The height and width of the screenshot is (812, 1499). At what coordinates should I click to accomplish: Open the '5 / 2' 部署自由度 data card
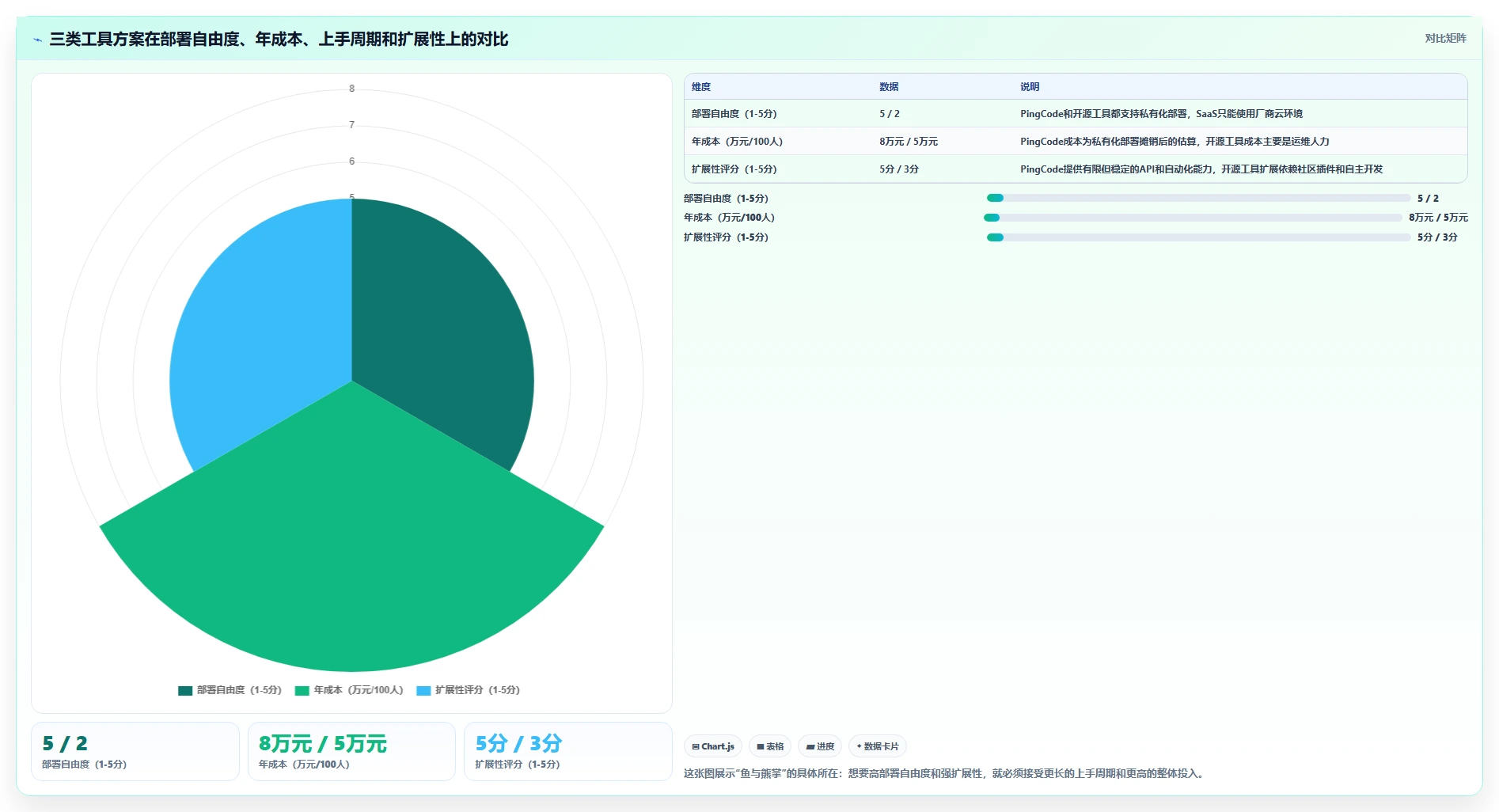tap(135, 751)
